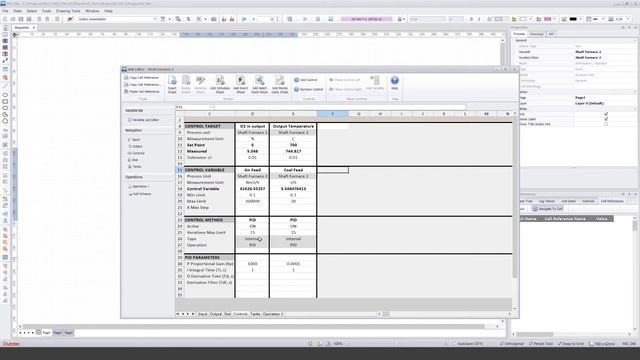Click the Play simulation toolbar icon

[x=304, y=19]
